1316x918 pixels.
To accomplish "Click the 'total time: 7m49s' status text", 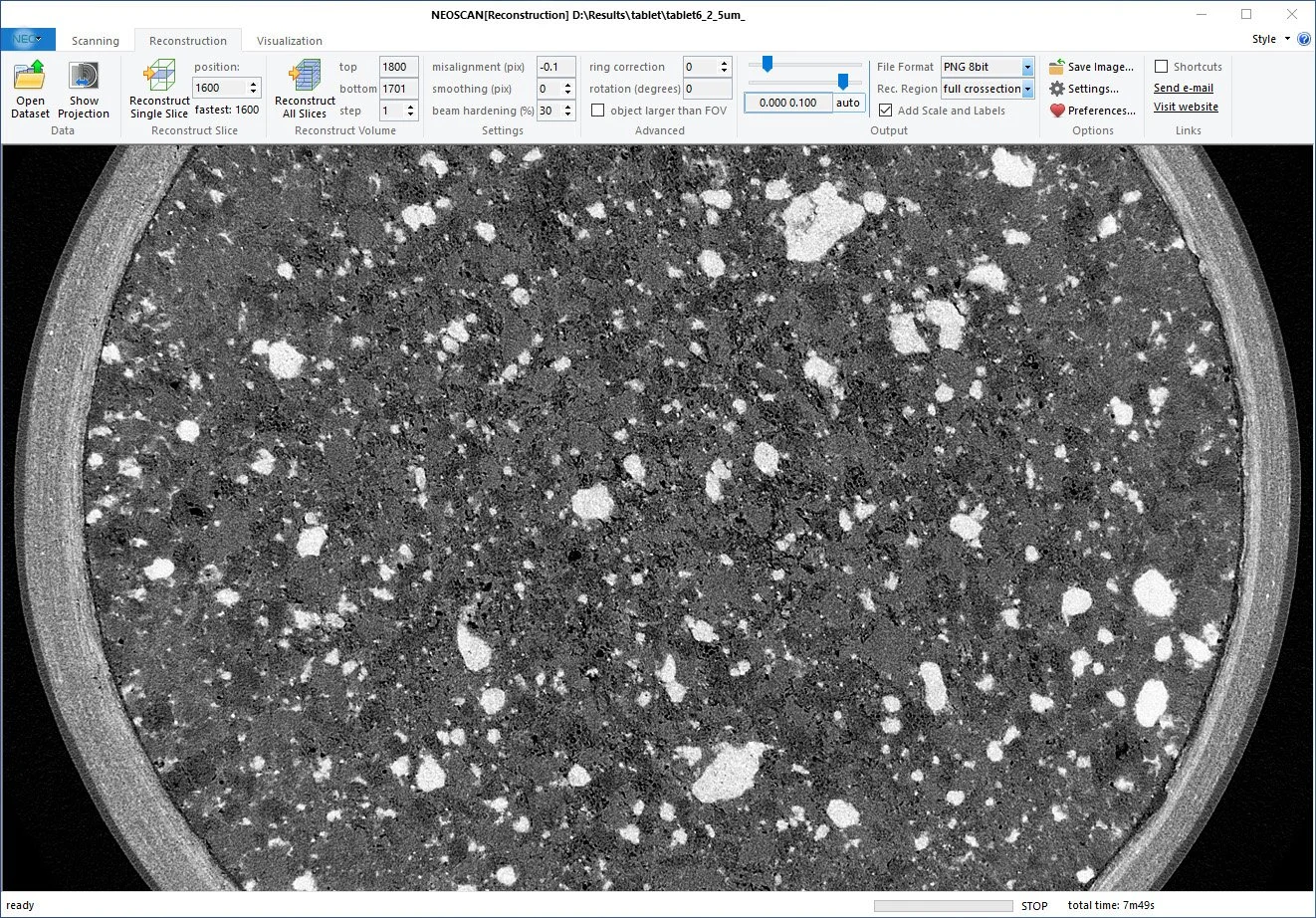I will pos(1111,905).
